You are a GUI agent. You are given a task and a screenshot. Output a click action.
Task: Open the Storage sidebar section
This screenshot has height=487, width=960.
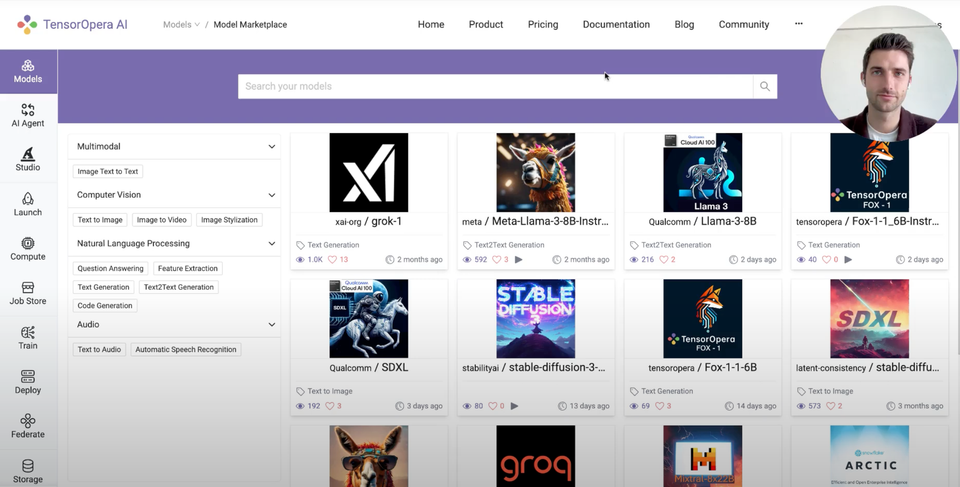tap(28, 471)
